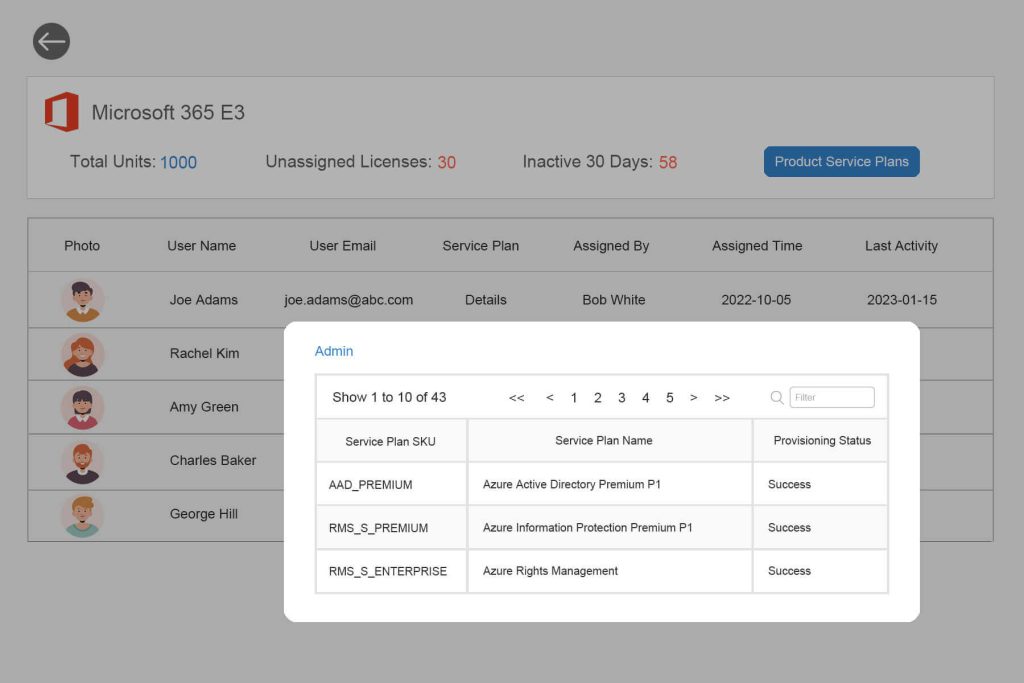Open George Hill profile photo
The height and width of the screenshot is (683, 1024).
click(x=82, y=516)
